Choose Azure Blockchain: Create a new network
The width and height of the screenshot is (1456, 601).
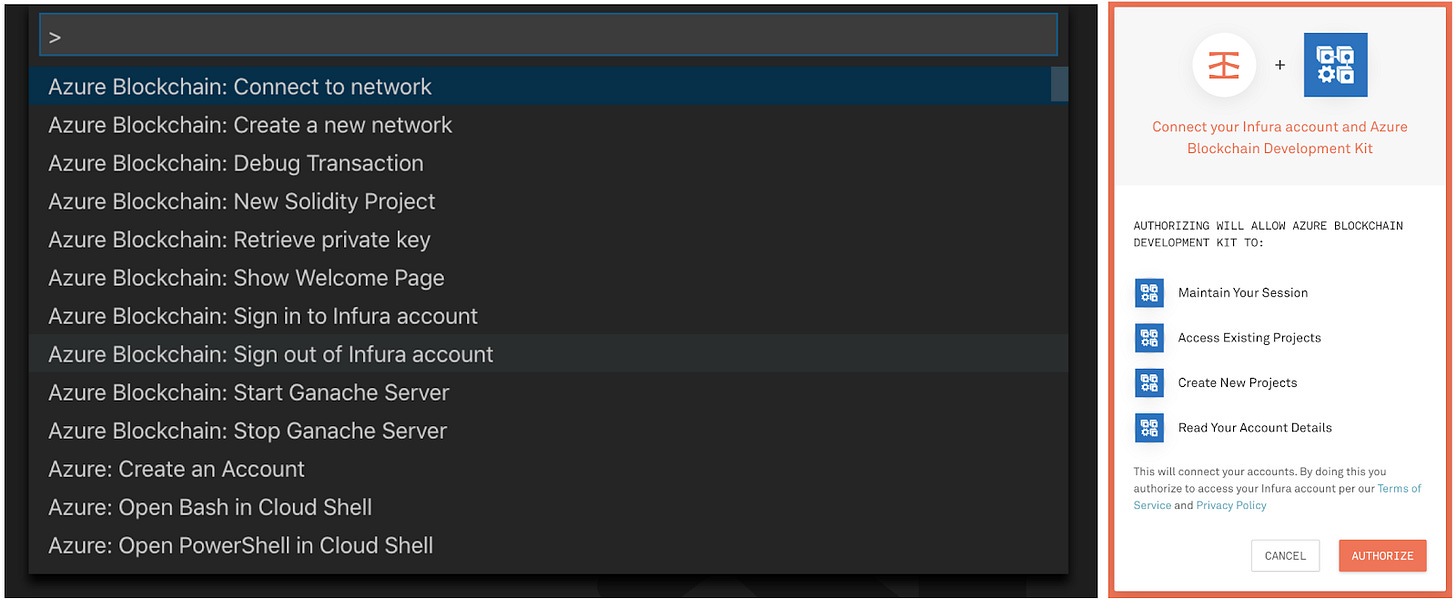pyautogui.click(x=250, y=125)
